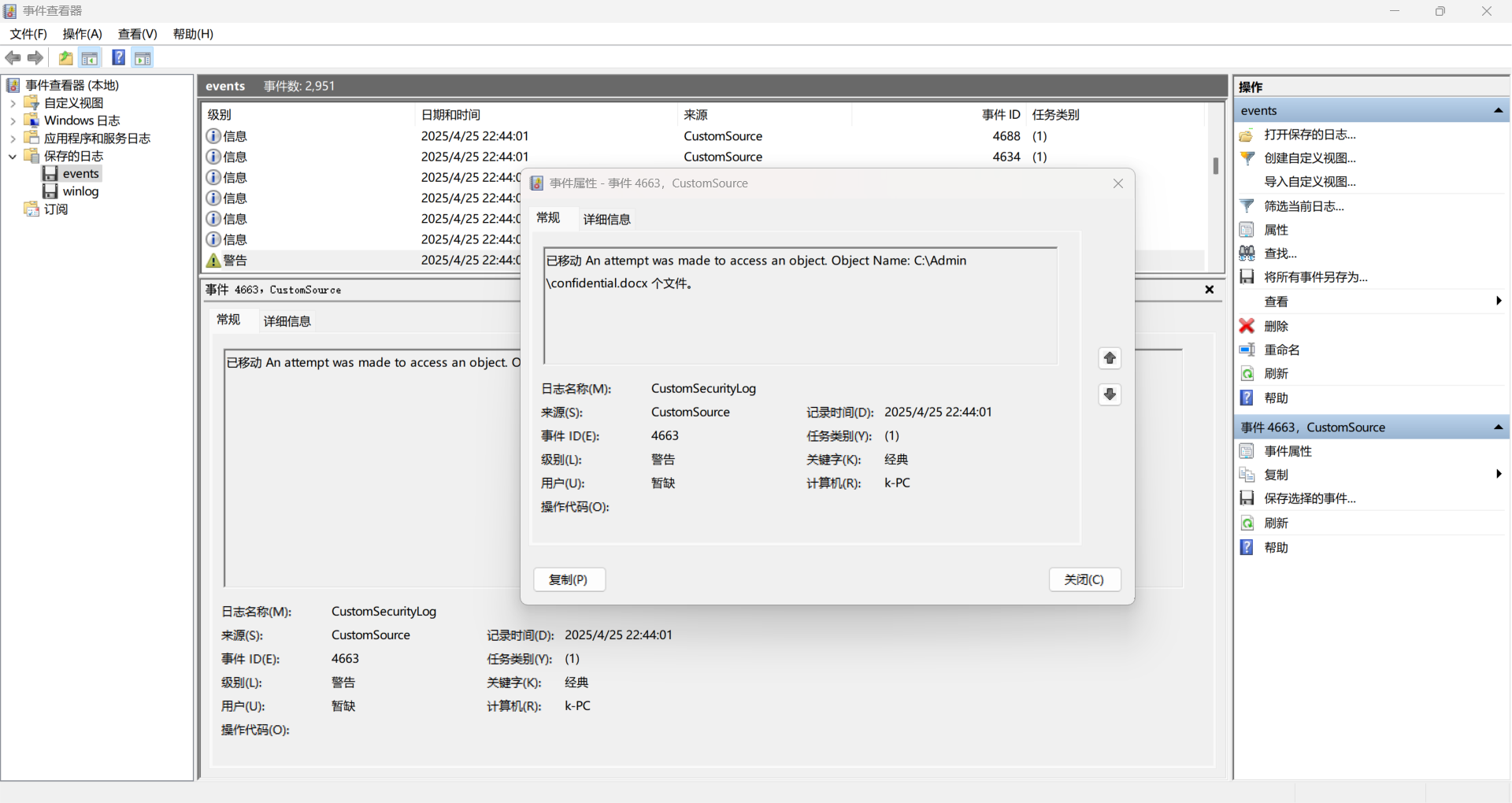The width and height of the screenshot is (1512, 803).
Task: Create a custom view in Actions pane
Action: (1310, 158)
